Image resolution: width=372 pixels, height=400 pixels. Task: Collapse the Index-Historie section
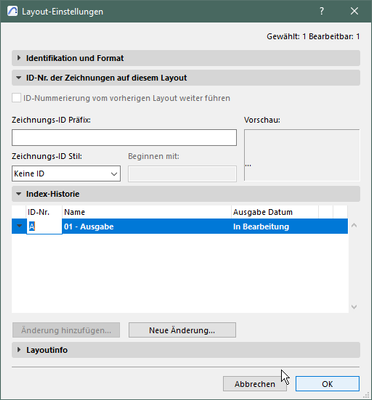point(186,194)
